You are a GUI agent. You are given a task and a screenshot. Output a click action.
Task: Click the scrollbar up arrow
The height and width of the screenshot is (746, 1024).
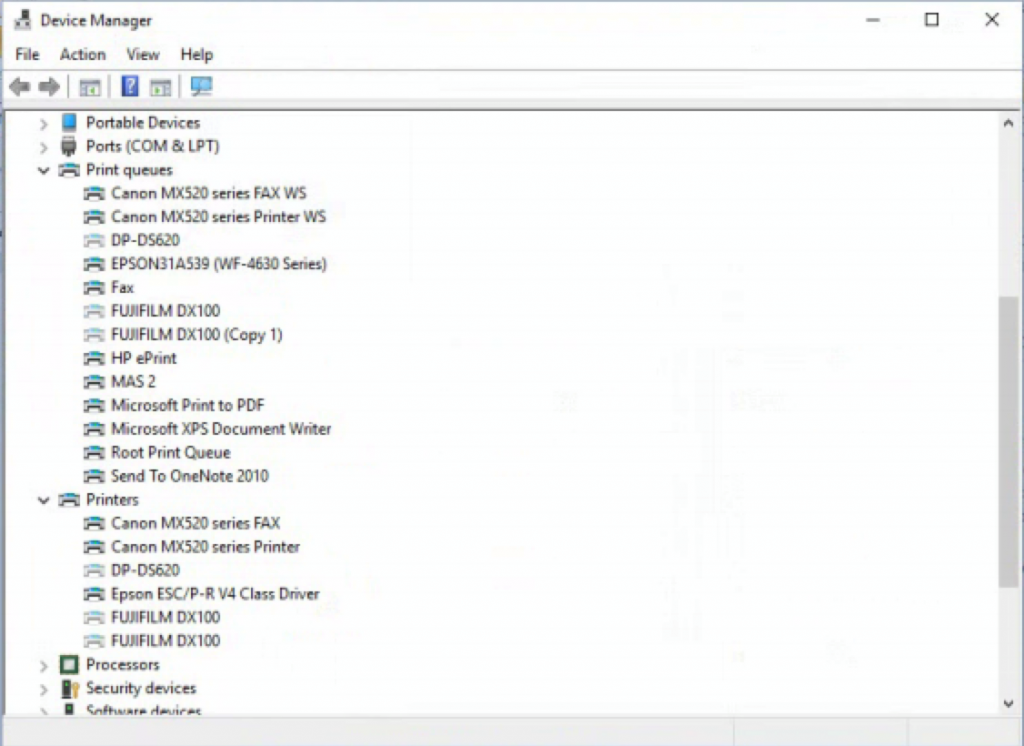tap(1008, 123)
